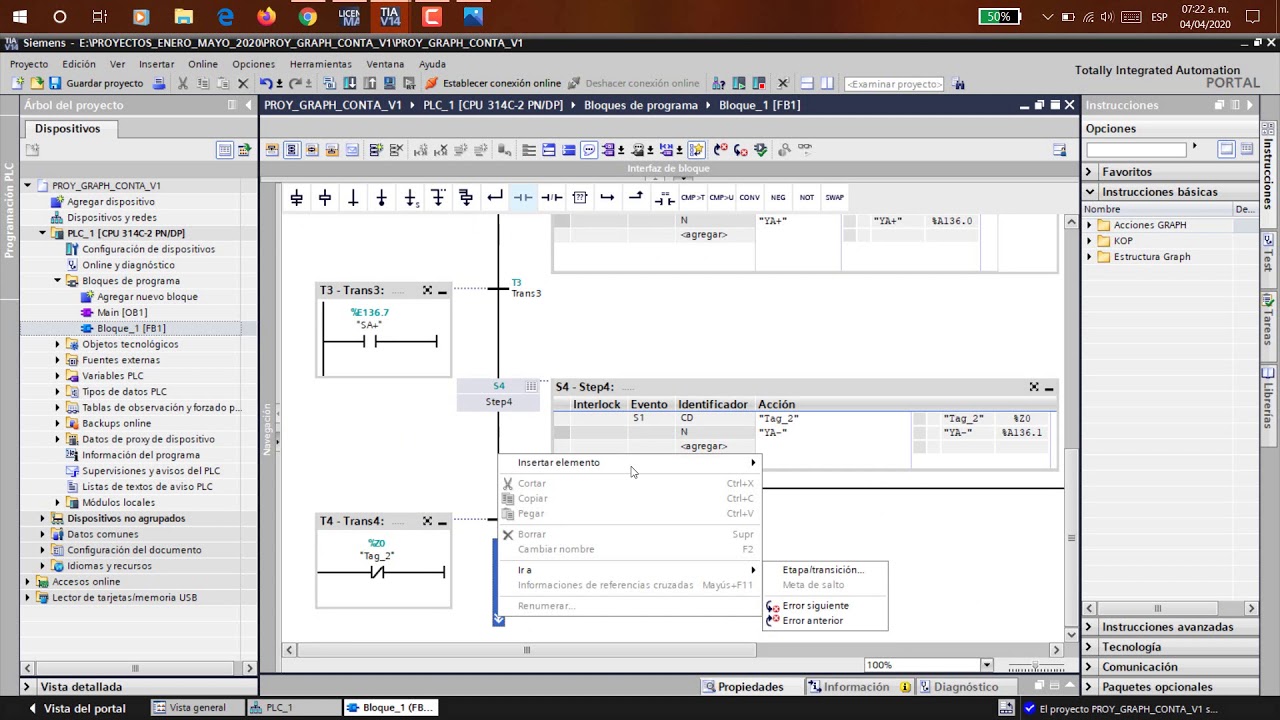The height and width of the screenshot is (720, 1280).
Task: Click the S4 step table icon
Action: tap(531, 386)
